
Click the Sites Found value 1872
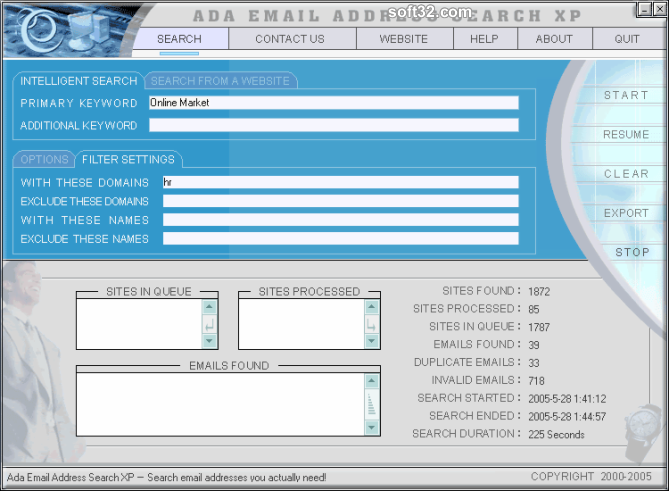pyautogui.click(x=539, y=292)
